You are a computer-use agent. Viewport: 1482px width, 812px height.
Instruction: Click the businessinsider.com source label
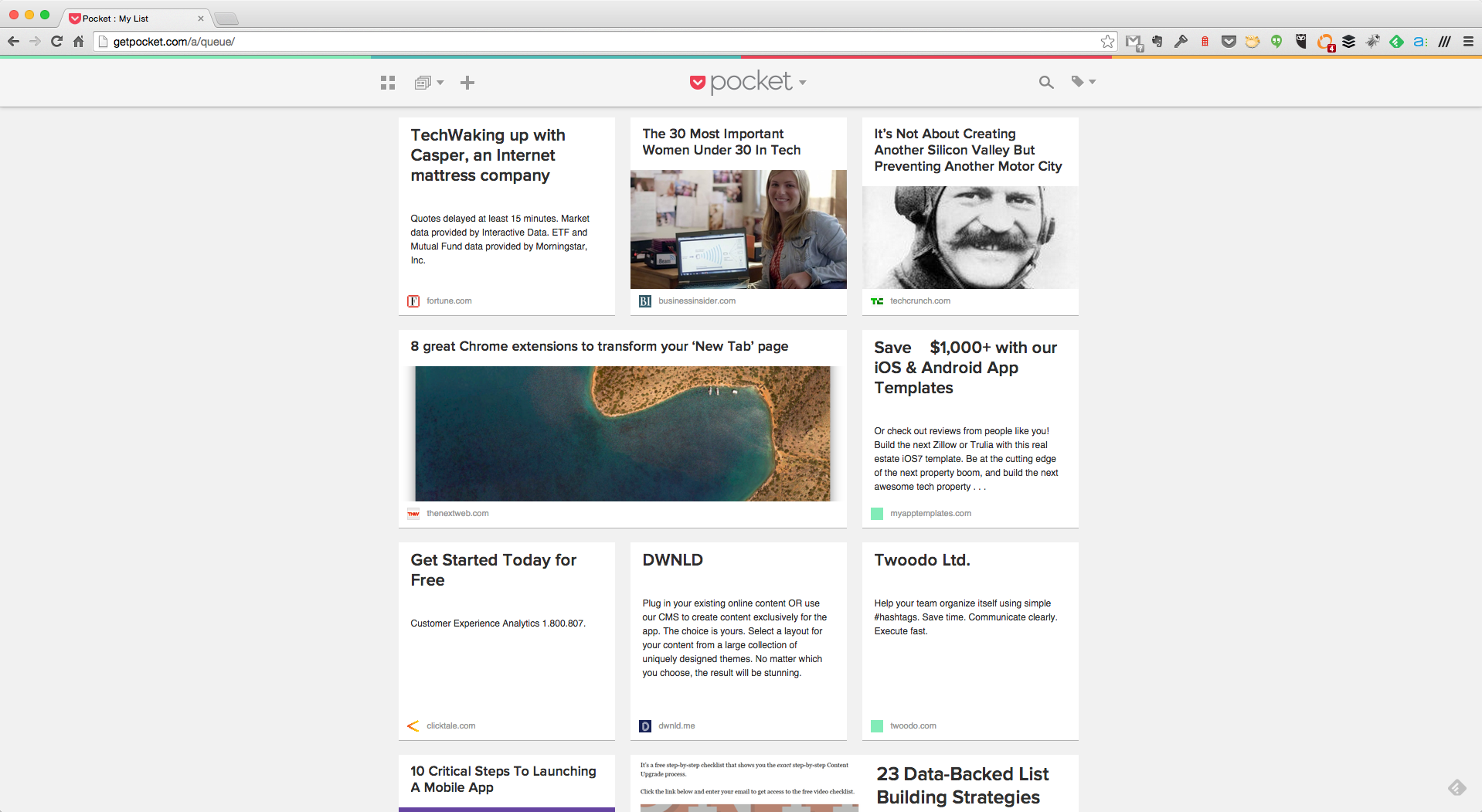697,301
